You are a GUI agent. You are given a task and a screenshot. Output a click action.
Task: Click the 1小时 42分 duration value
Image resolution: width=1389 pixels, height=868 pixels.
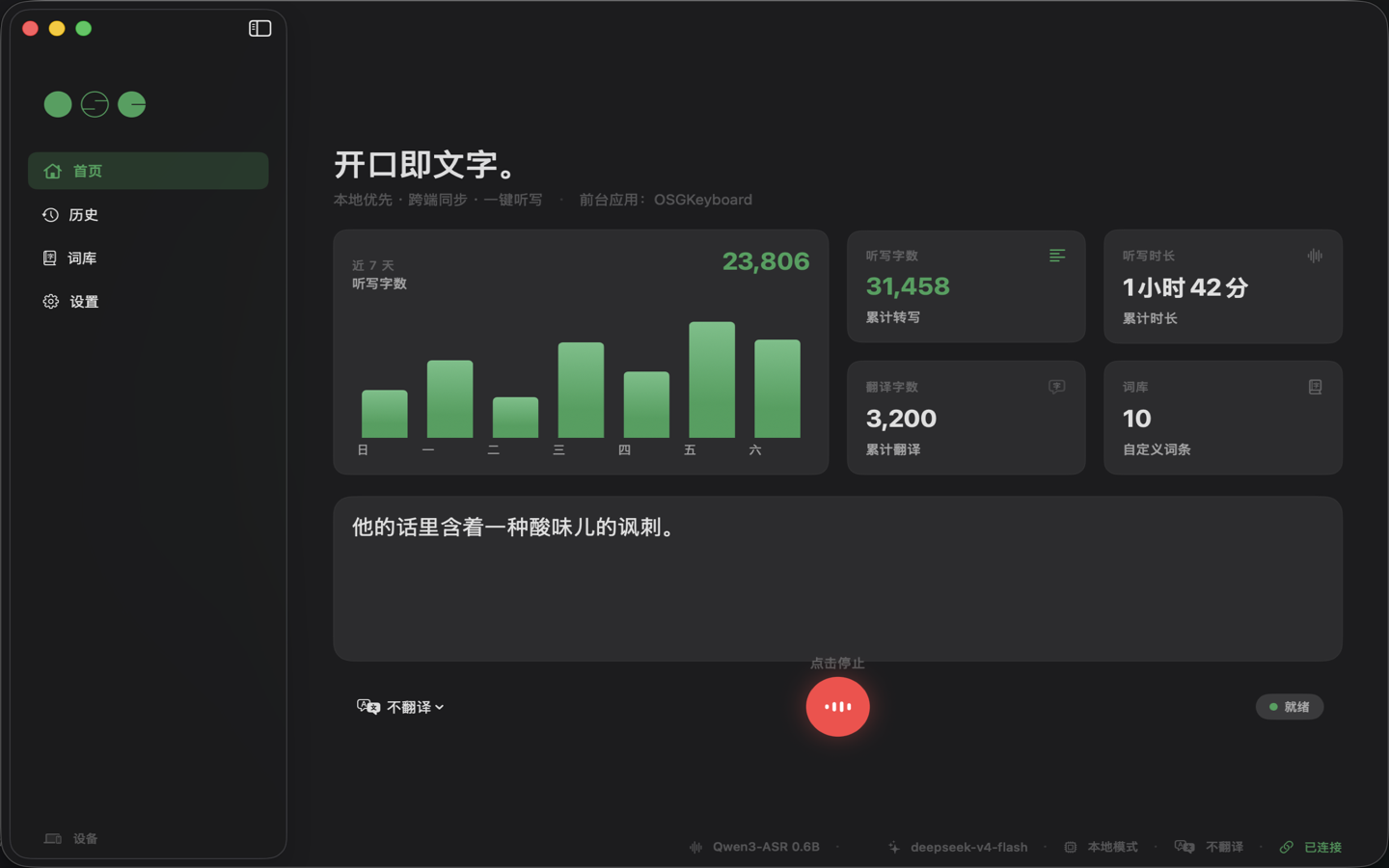(1185, 287)
